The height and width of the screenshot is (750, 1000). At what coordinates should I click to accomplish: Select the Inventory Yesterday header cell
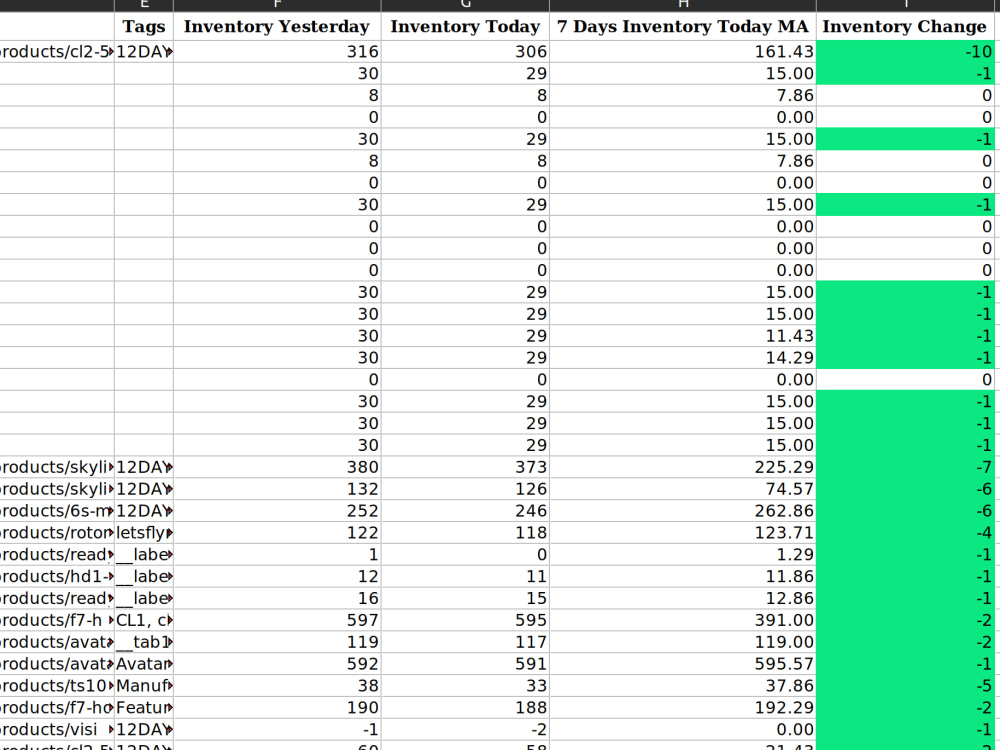click(x=277, y=26)
